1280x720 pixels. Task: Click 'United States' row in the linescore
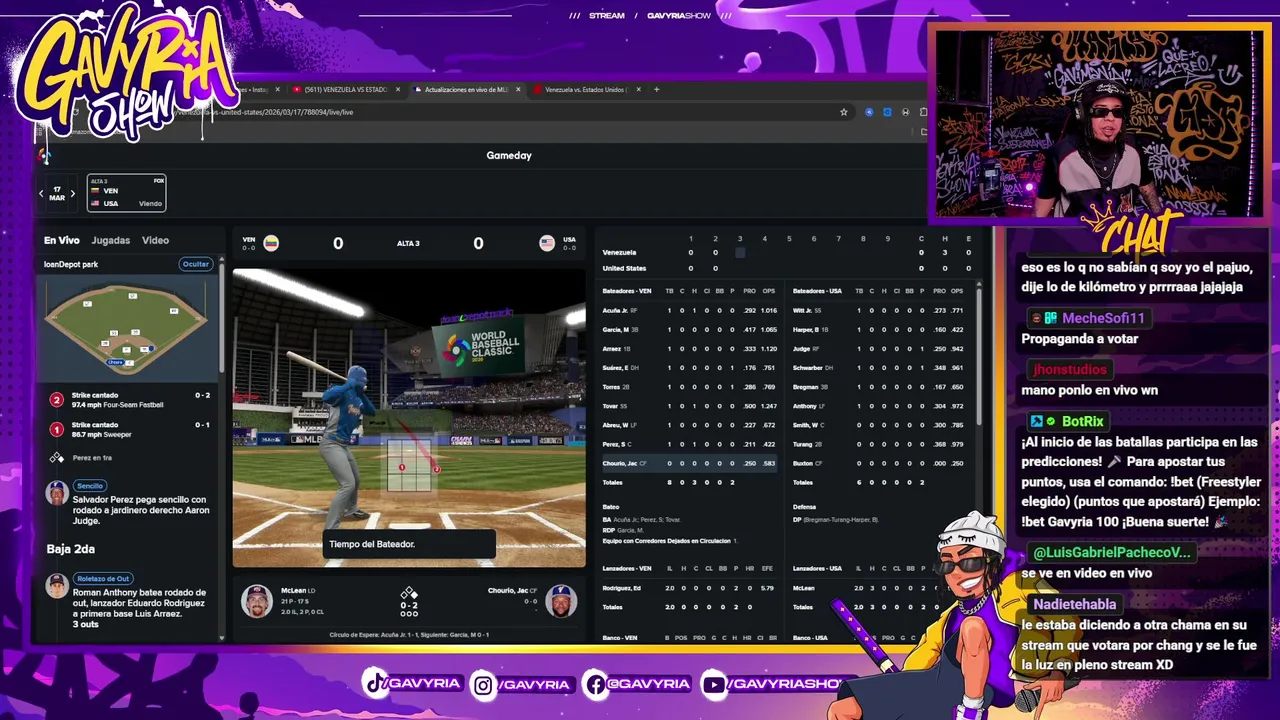pos(788,268)
